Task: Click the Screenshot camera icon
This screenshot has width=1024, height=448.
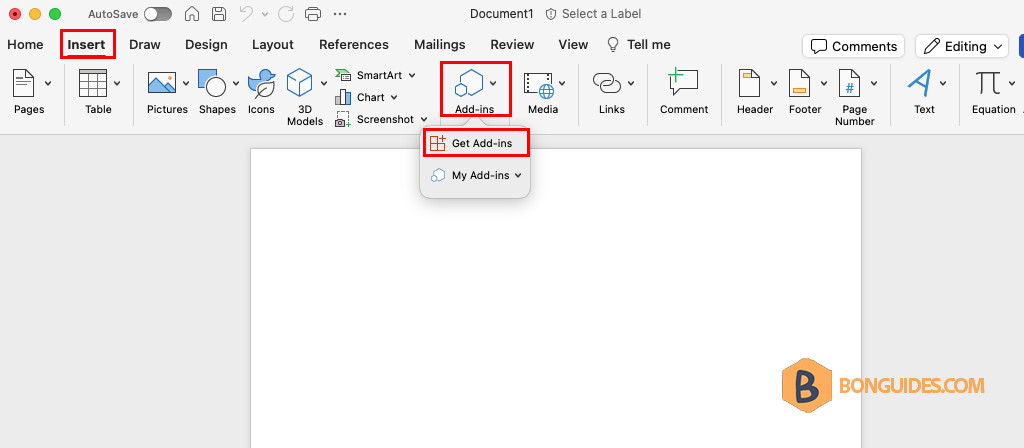Action: 343,120
